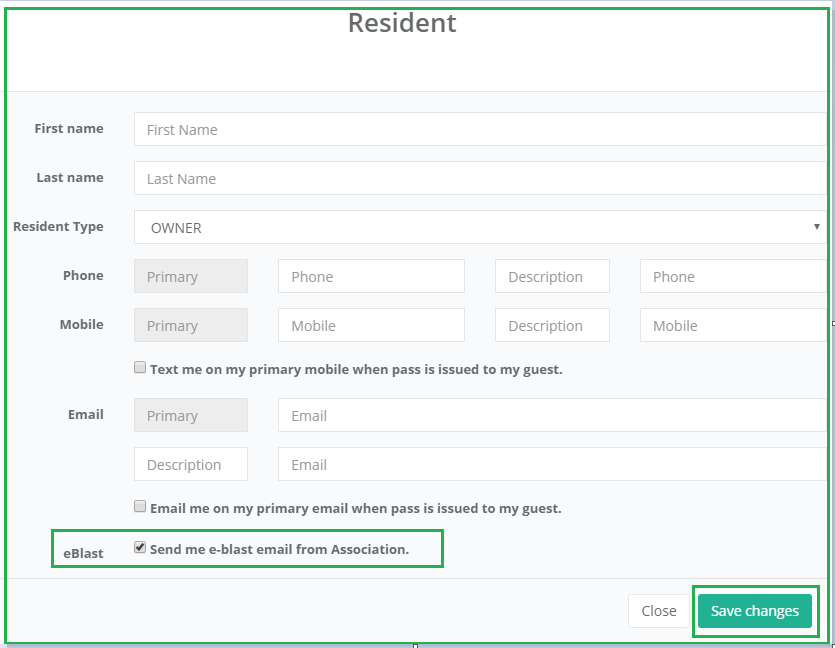Focus the first Mobile number field

click(371, 325)
